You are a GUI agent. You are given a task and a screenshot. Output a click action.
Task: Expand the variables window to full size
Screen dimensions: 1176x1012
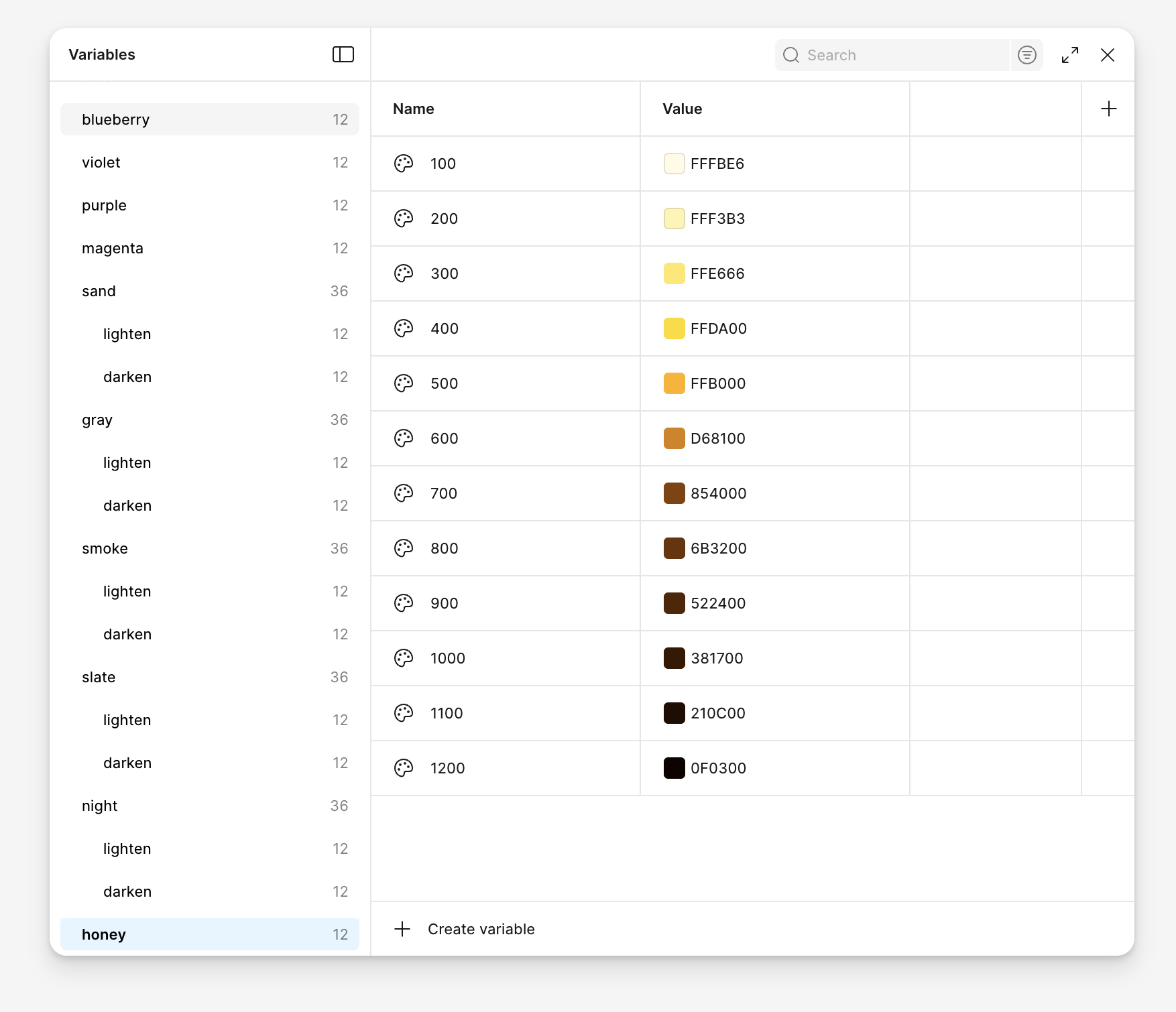(1069, 55)
